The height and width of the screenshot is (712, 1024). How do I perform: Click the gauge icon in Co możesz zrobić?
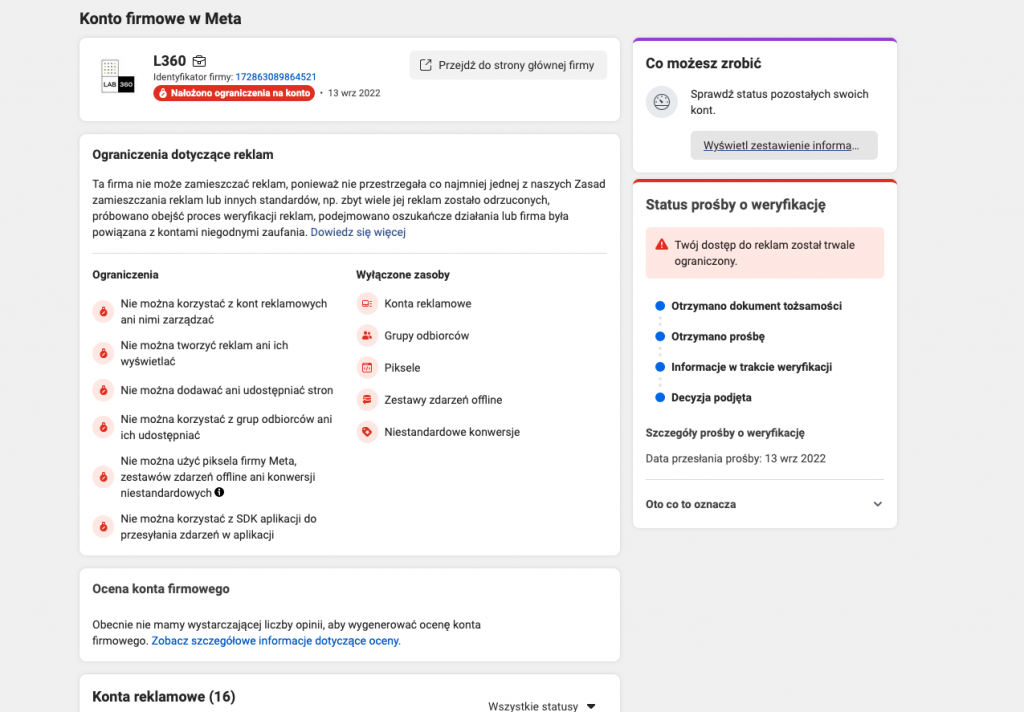(661, 102)
